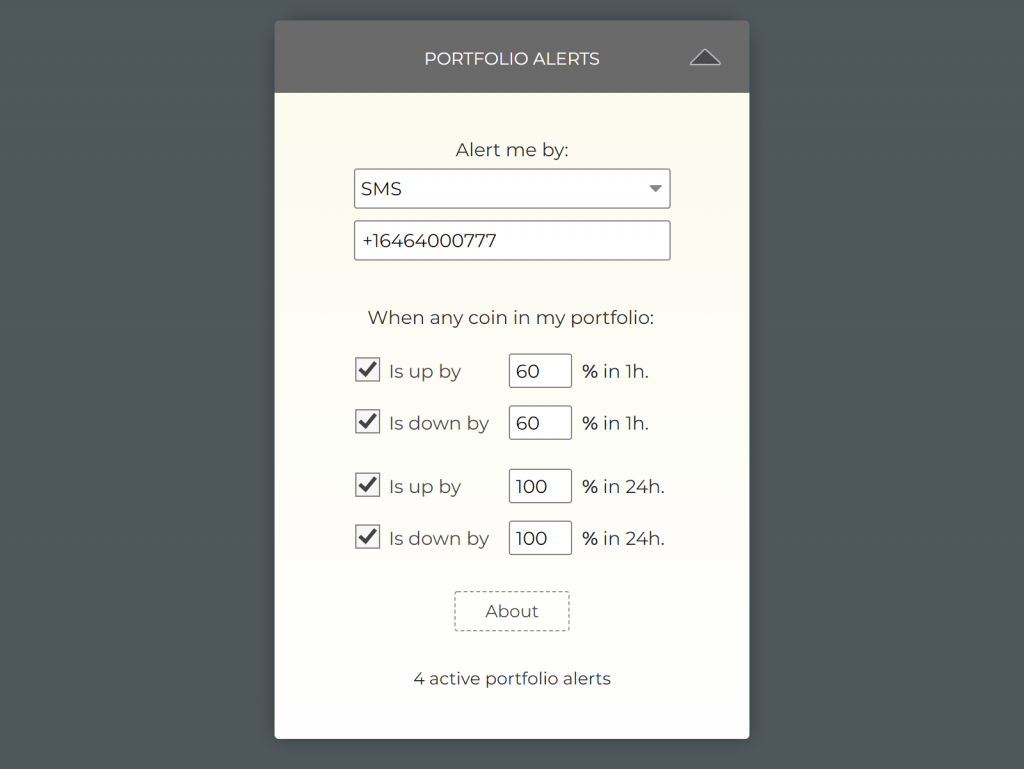Click the dropdown arrow next to SMS
This screenshot has width=1024, height=769.
(655, 189)
